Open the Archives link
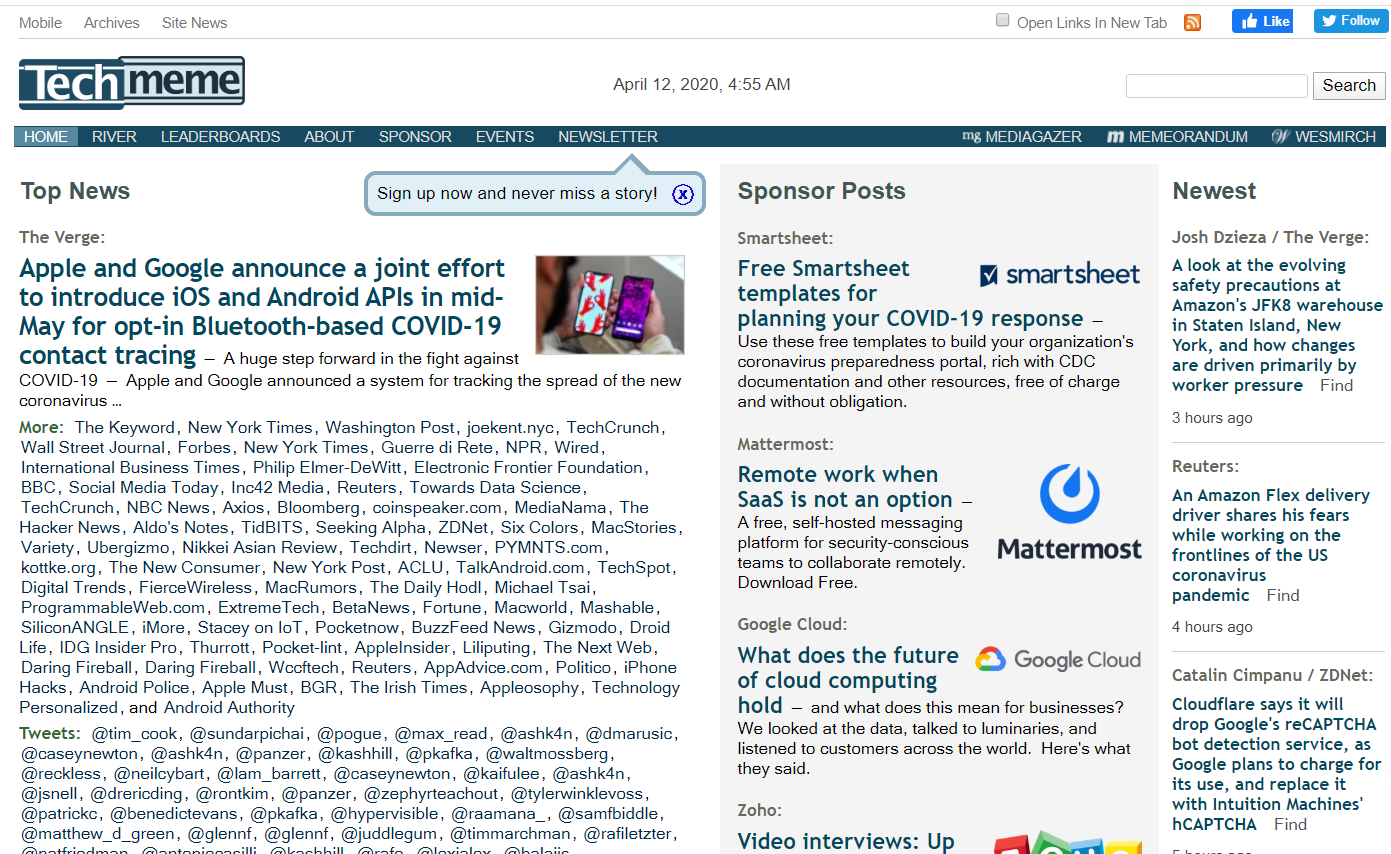Screen dimensions: 1391x854 112,22
